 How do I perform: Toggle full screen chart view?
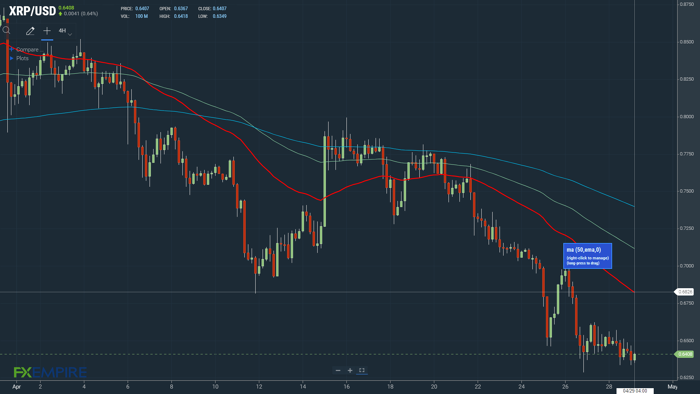pos(362,370)
